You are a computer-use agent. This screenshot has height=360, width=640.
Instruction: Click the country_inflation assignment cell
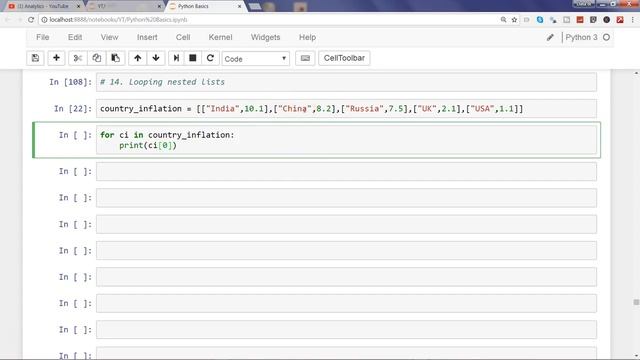346,109
